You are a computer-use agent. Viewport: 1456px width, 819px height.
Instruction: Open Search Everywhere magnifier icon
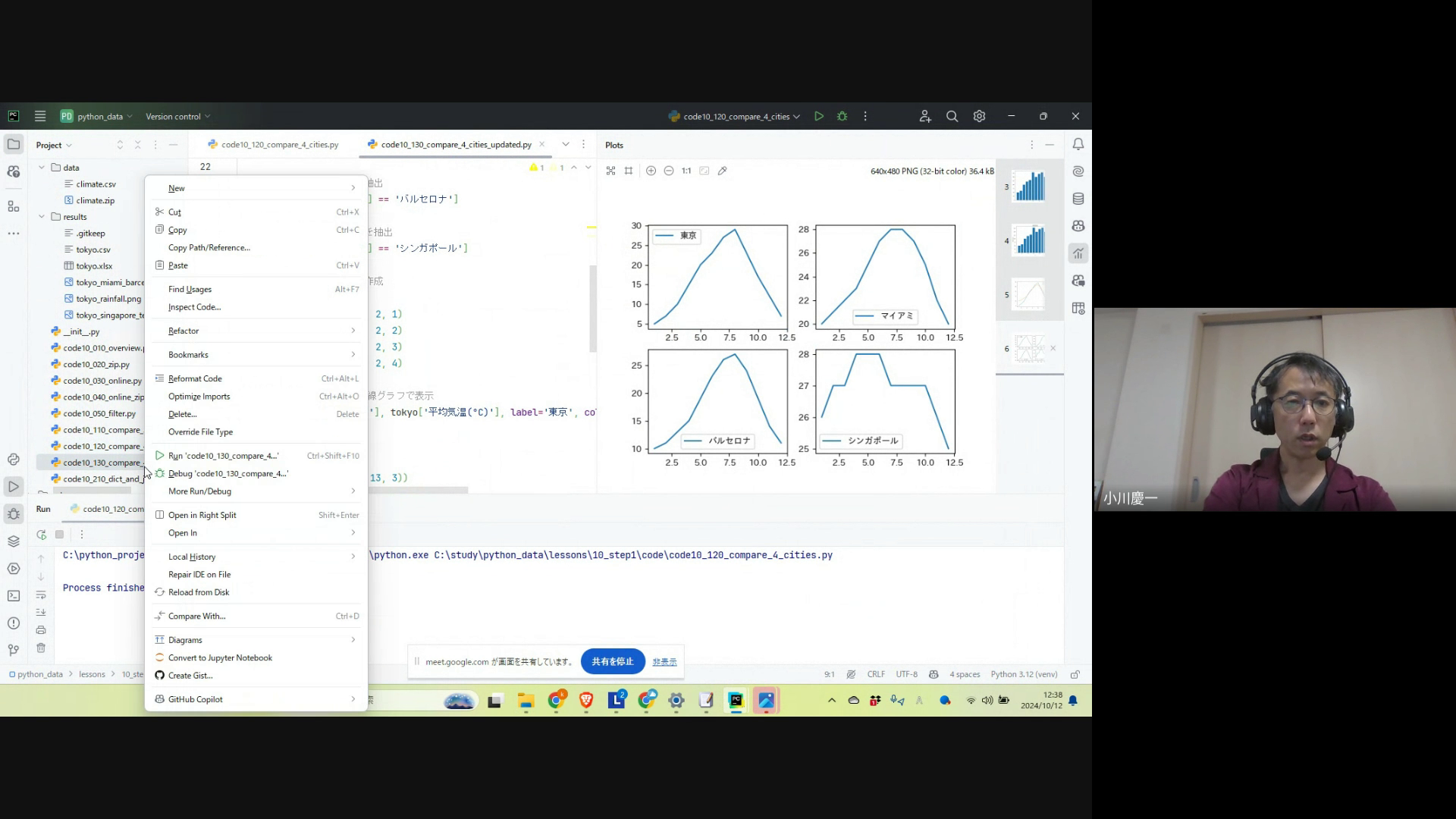coord(952,116)
